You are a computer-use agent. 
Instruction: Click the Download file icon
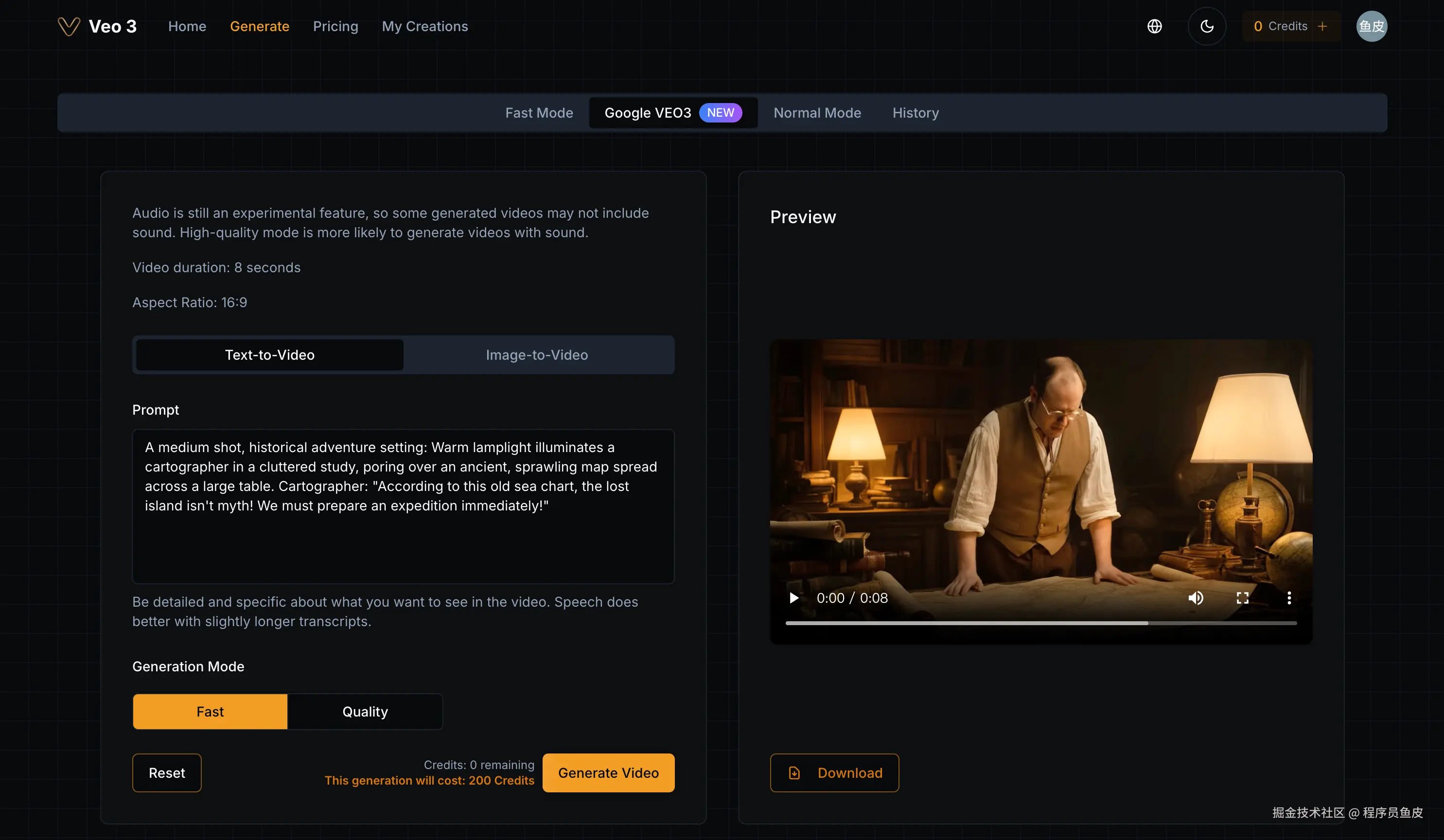click(x=794, y=773)
